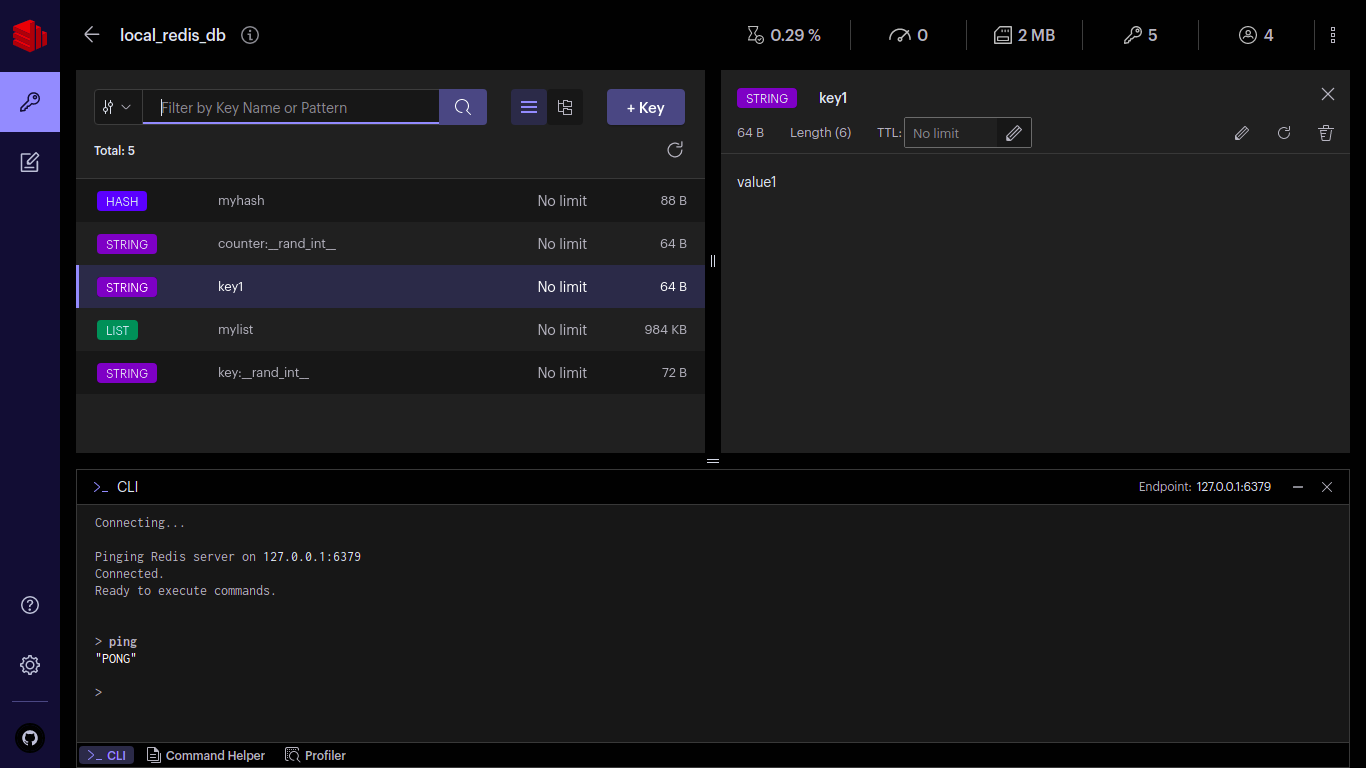The width and height of the screenshot is (1366, 768).
Task: Click the + Key button
Action: tap(645, 107)
